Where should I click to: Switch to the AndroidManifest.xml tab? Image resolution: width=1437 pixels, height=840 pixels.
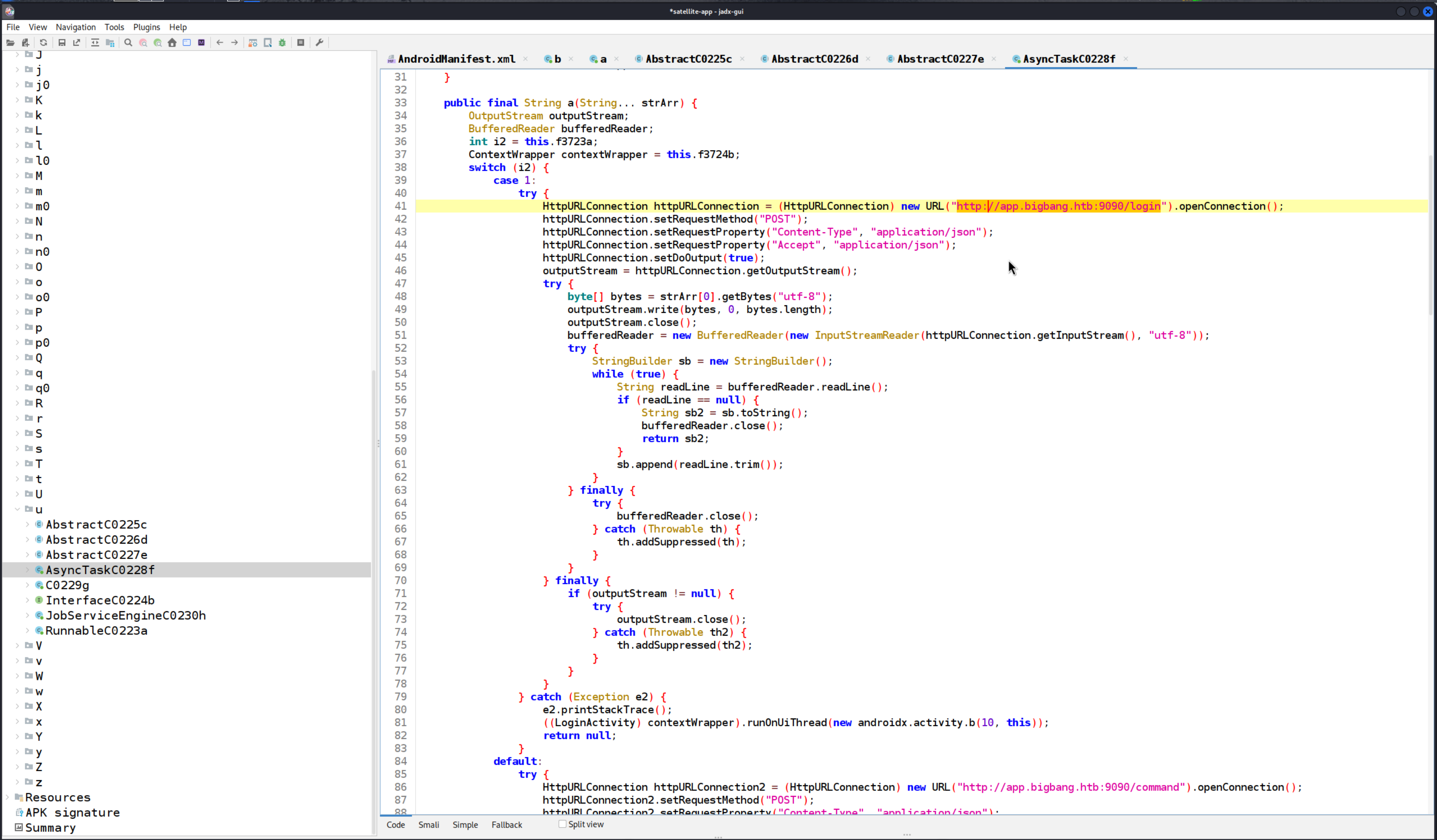[456, 59]
